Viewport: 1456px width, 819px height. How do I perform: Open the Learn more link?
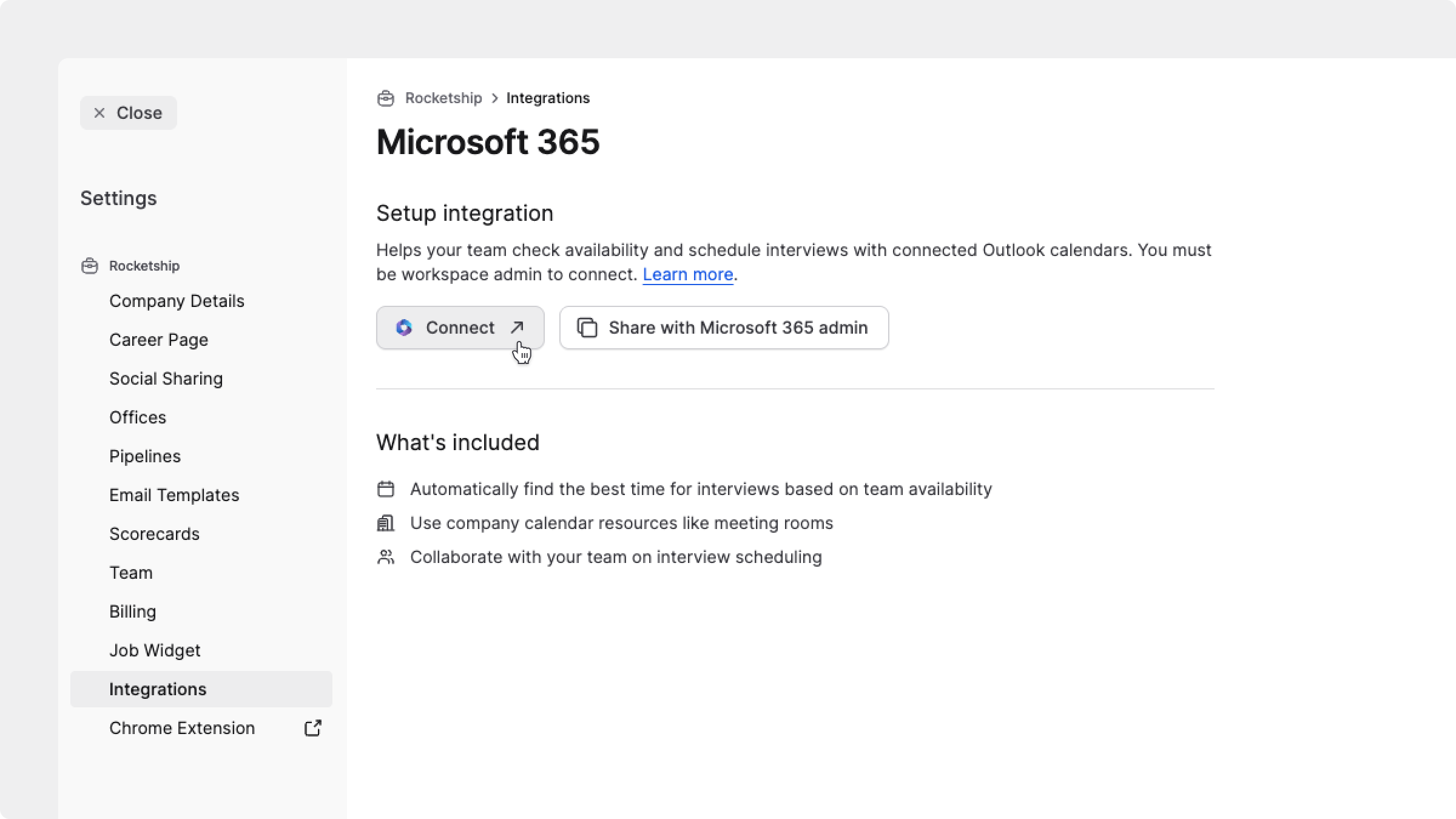[x=687, y=275]
